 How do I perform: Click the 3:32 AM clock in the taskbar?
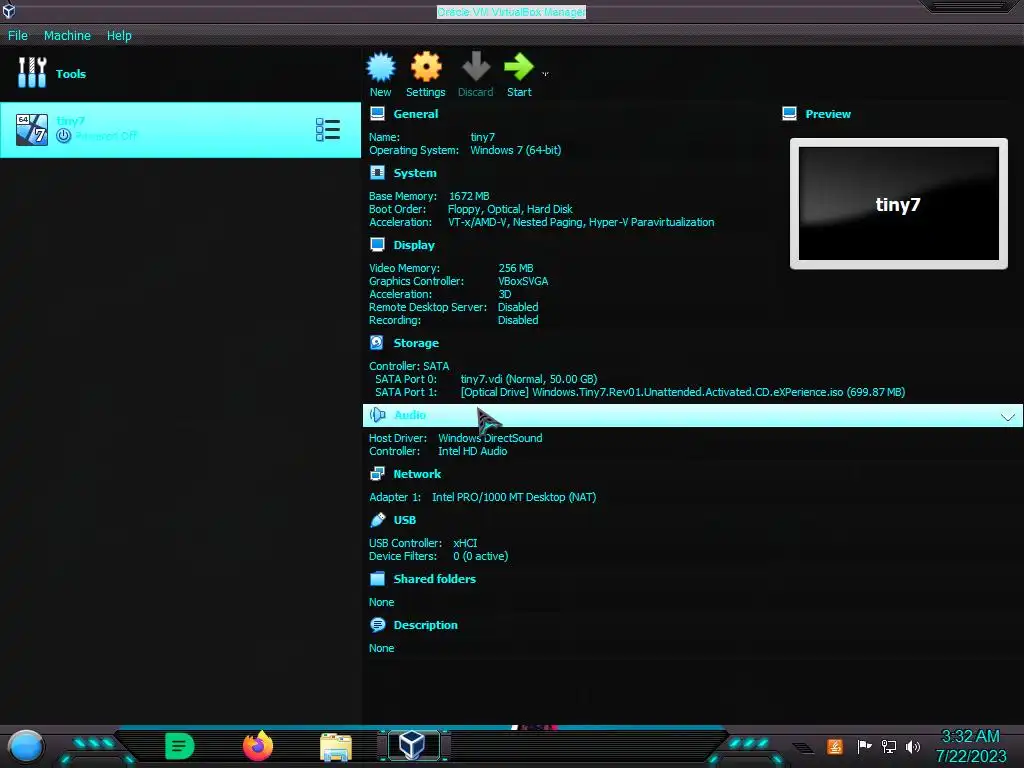[970, 736]
